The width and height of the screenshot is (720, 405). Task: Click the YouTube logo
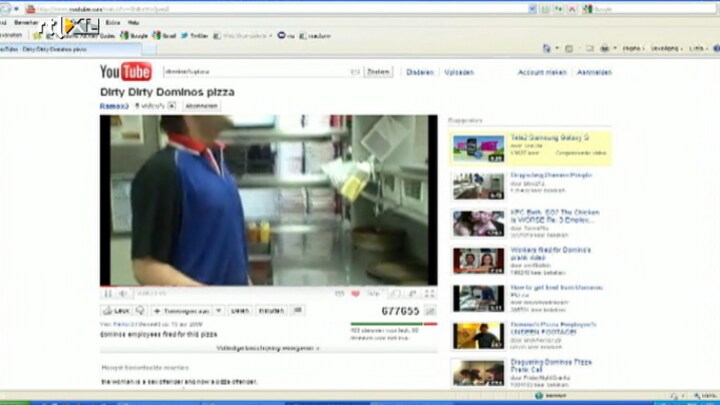126,72
